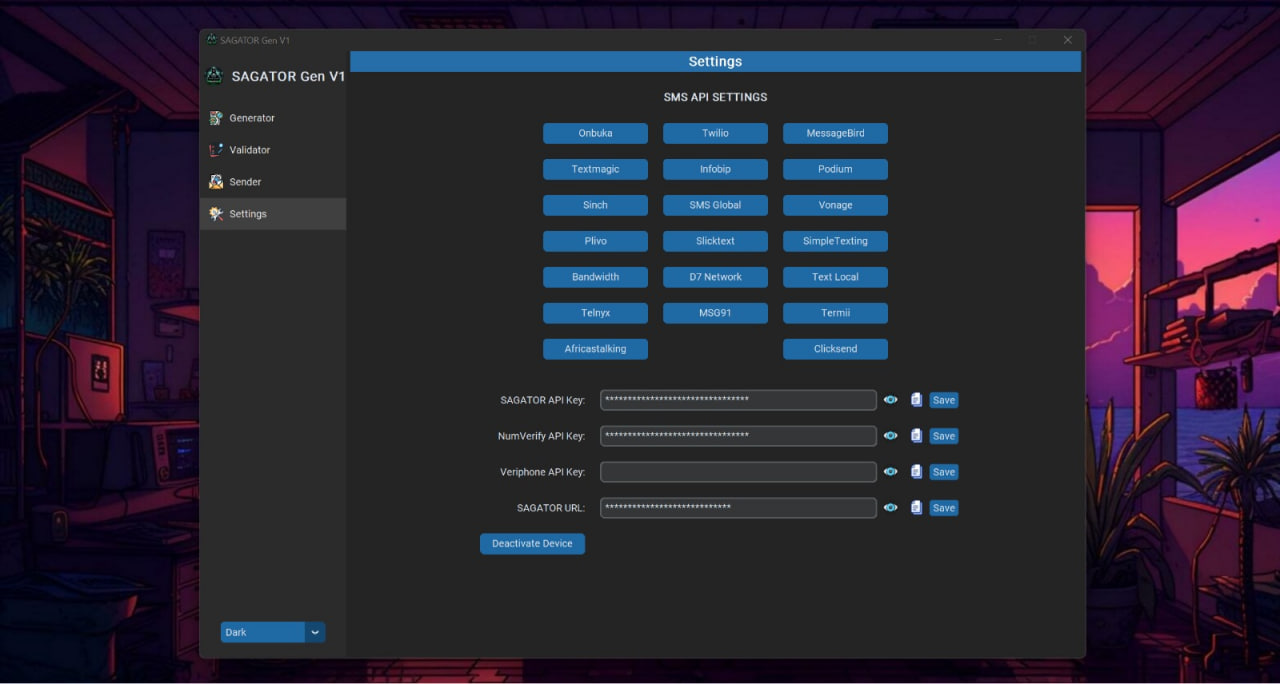Copy the SAGATOR URL value

pyautogui.click(x=916, y=508)
